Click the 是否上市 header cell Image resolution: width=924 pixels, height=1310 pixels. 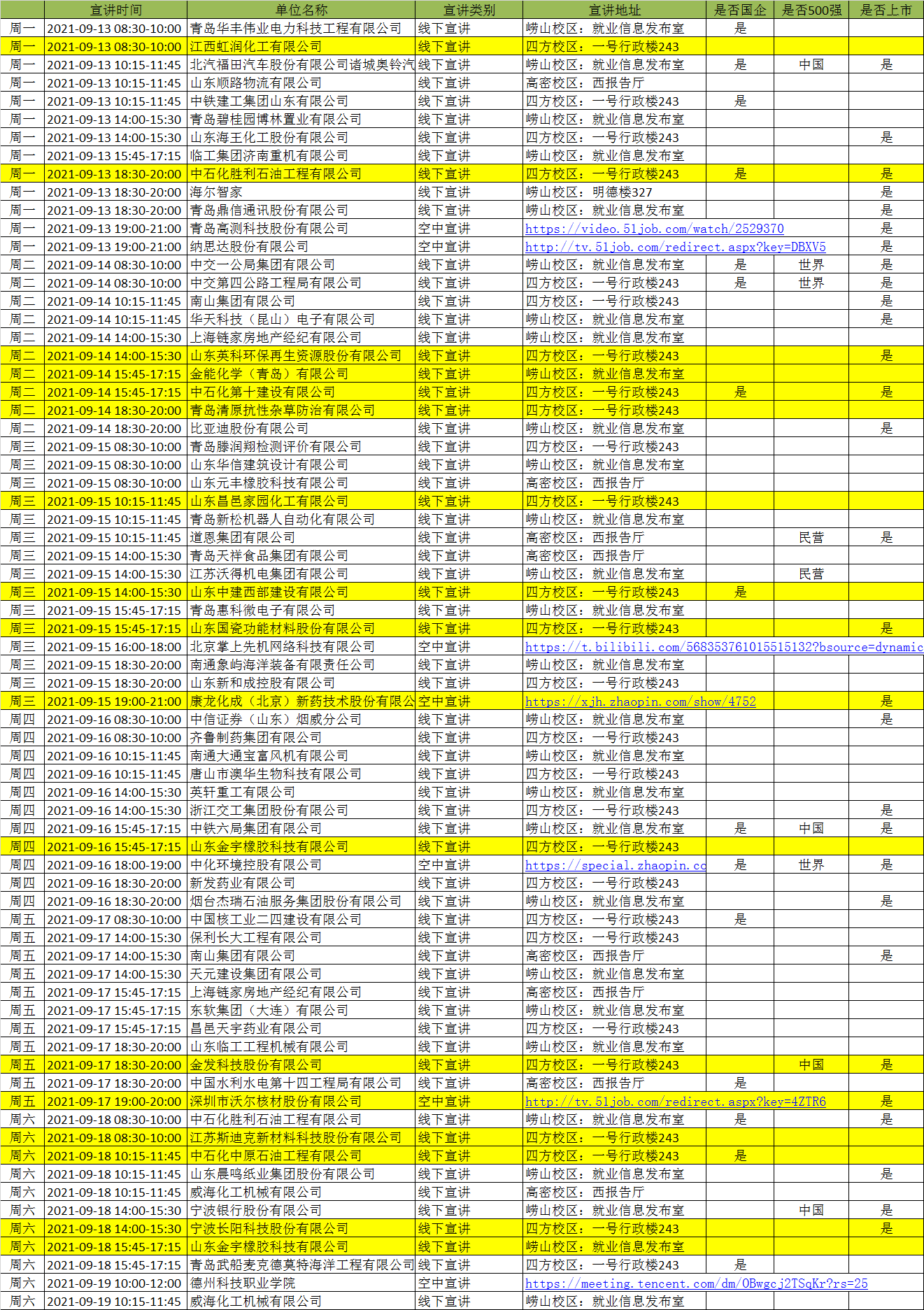(x=886, y=10)
